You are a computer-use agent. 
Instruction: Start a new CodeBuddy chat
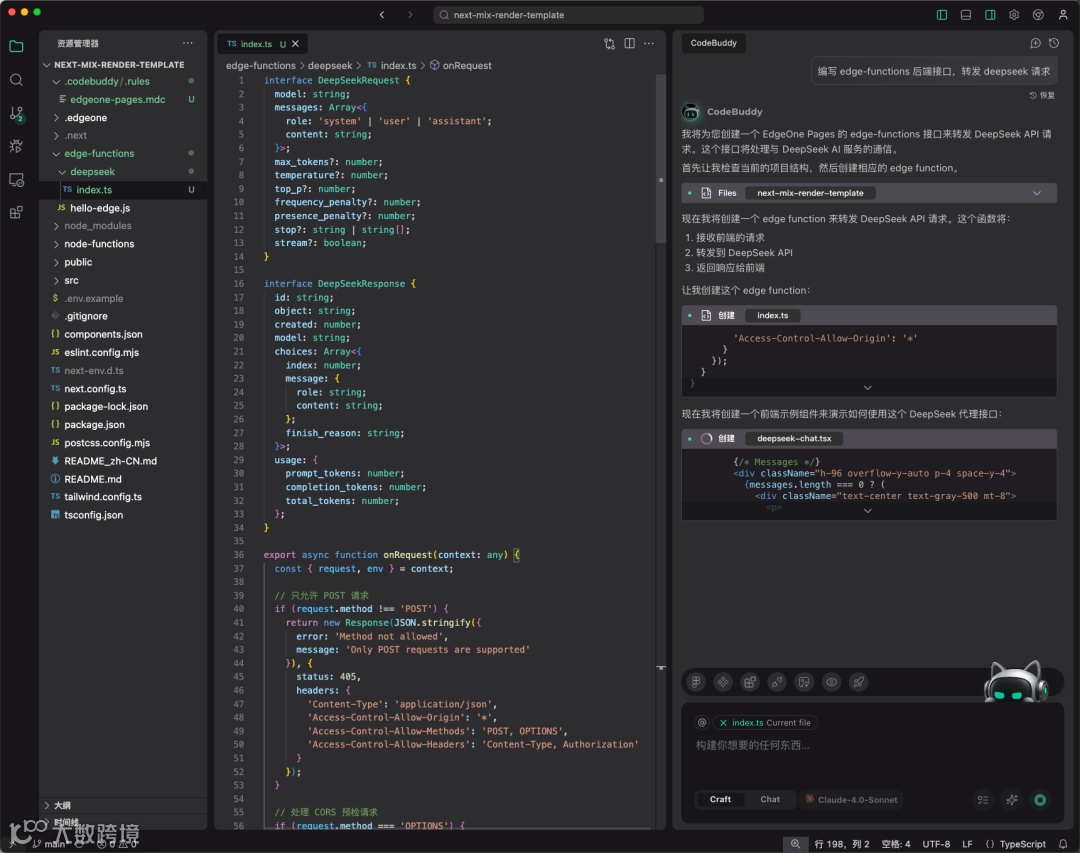pyautogui.click(x=1035, y=43)
